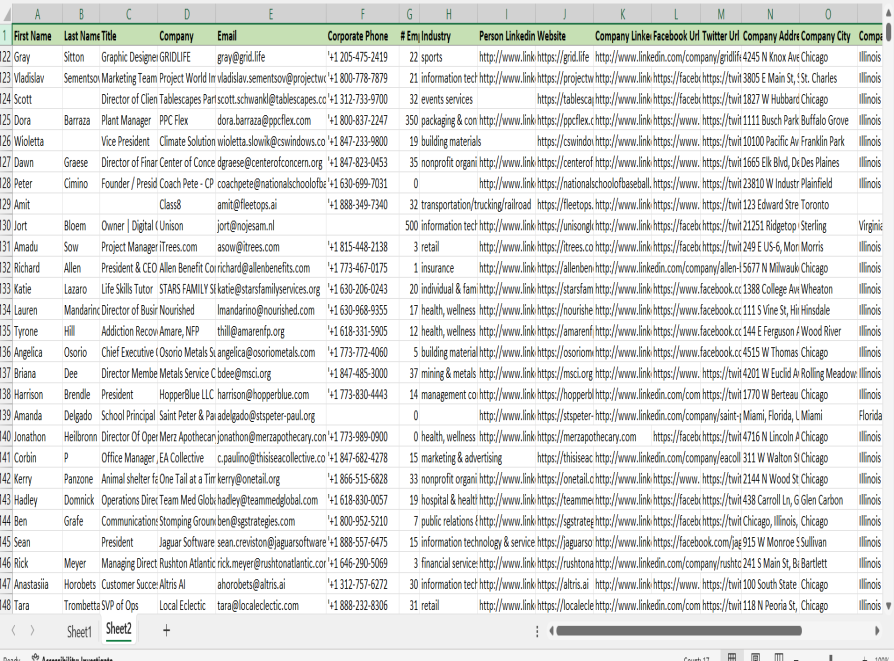Select column F header
Viewport: 894px width, 661px height.
(x=362, y=14)
